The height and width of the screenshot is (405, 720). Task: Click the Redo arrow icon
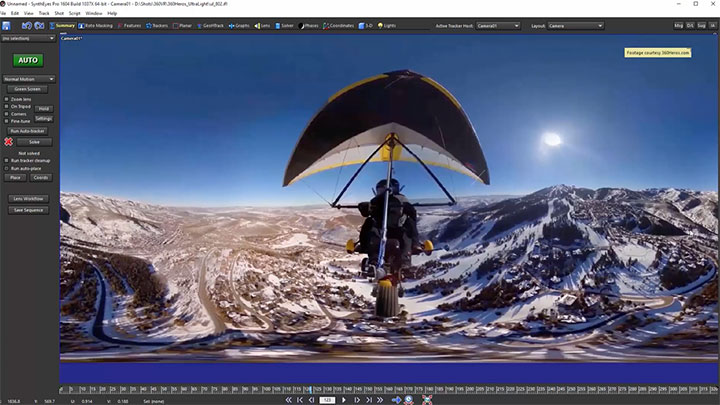pos(39,26)
